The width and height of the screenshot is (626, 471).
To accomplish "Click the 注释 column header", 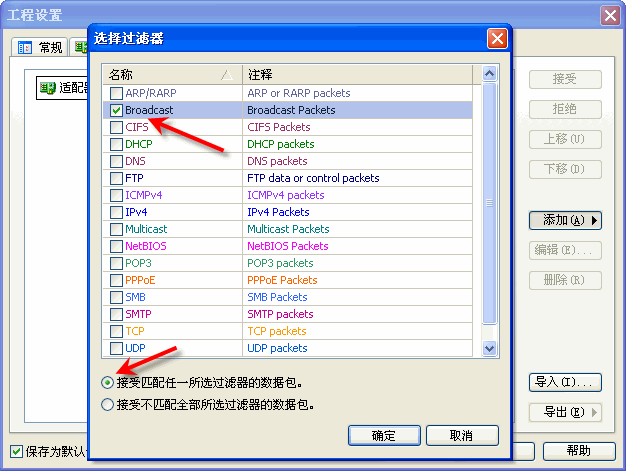I will tap(357, 75).
